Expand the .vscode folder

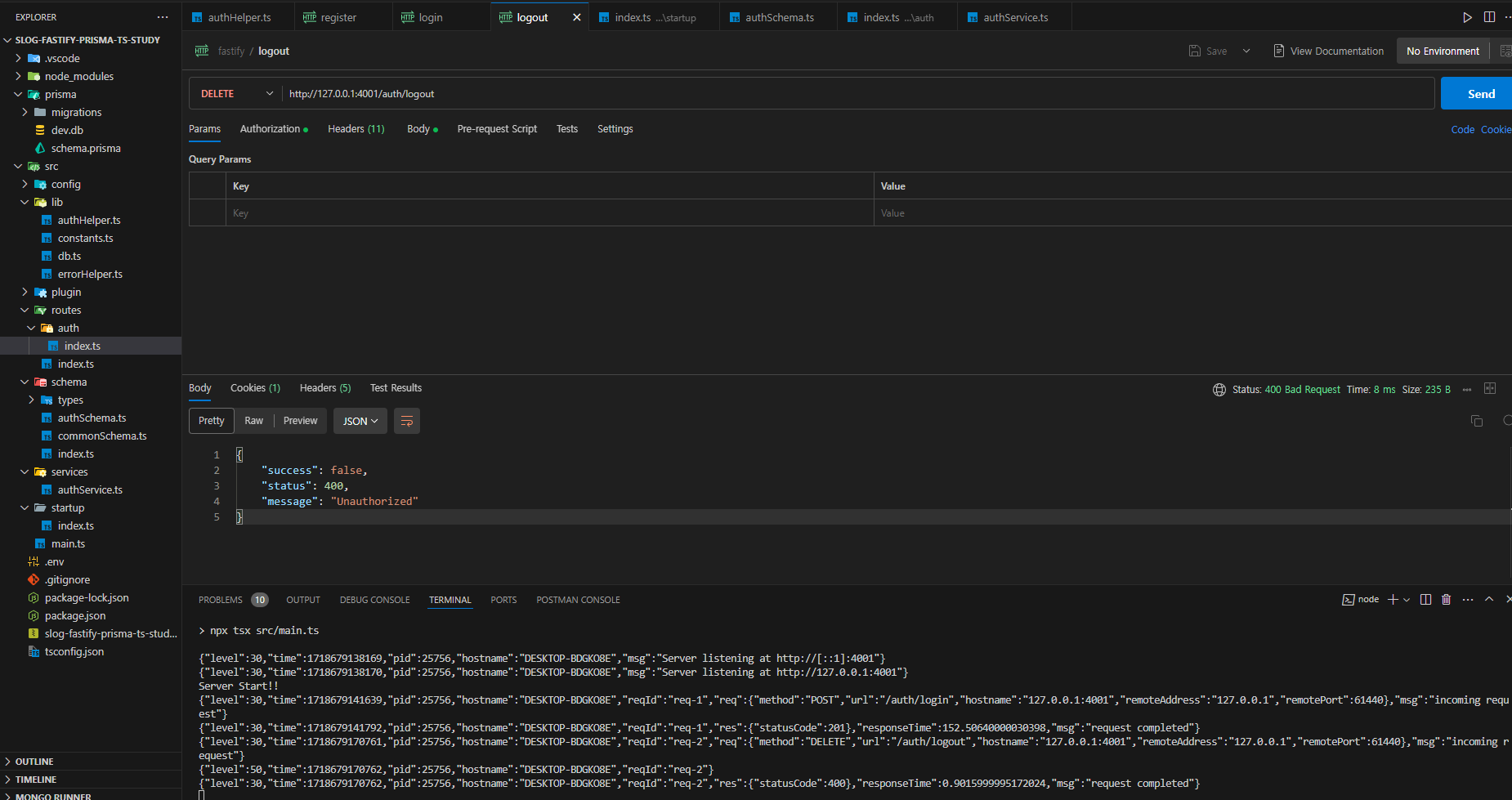pos(18,58)
